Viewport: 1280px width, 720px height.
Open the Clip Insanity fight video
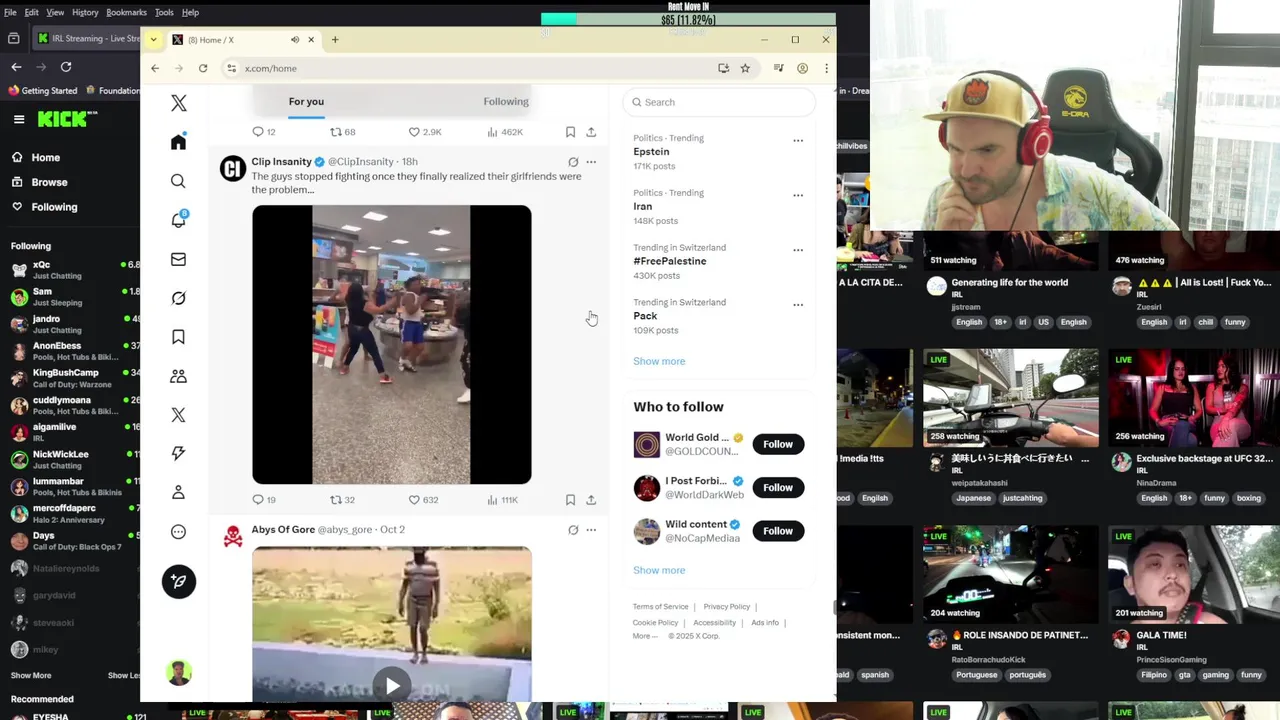click(x=392, y=345)
